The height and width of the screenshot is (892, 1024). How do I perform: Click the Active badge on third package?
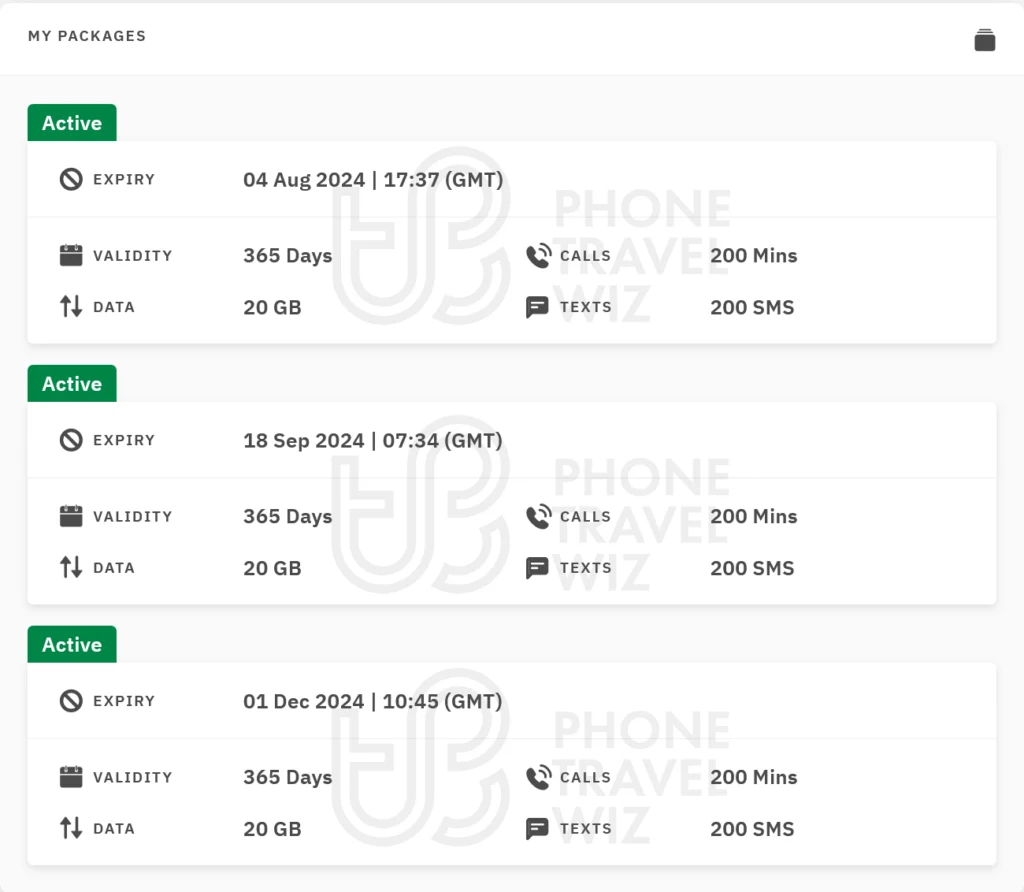[72, 645]
